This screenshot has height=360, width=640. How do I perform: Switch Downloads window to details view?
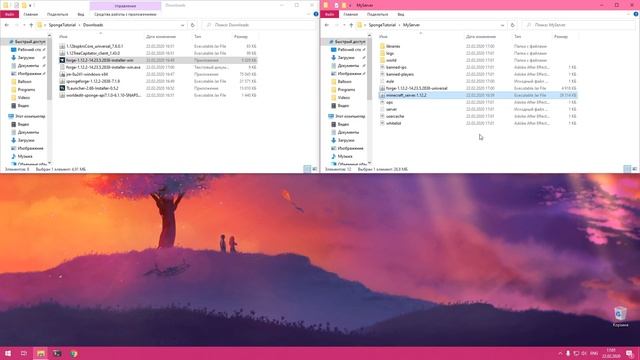click(307, 169)
